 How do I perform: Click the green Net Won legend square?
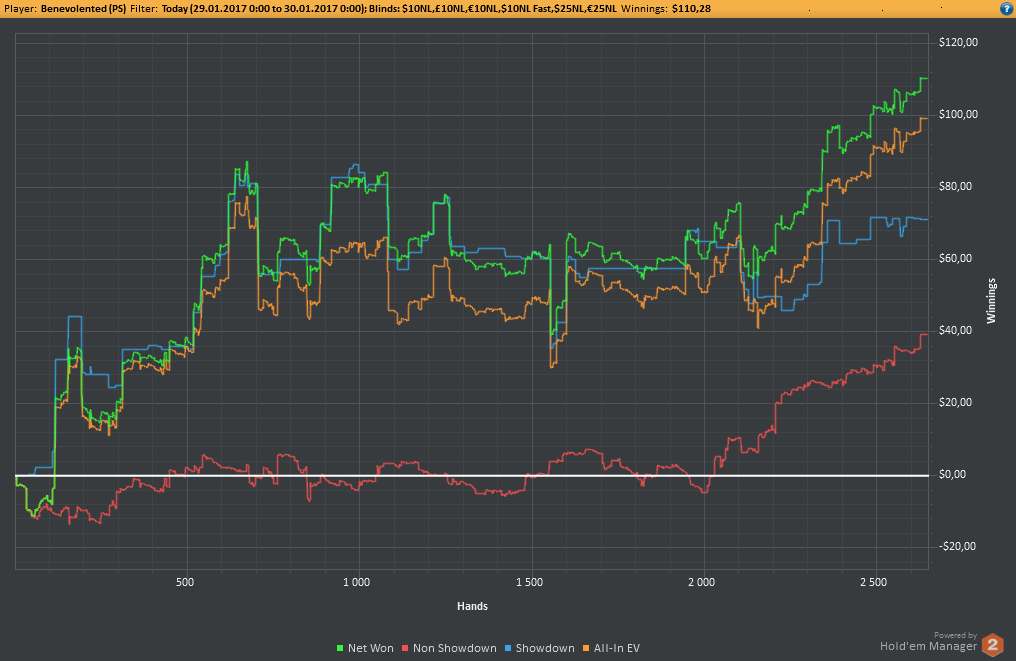[341, 649]
